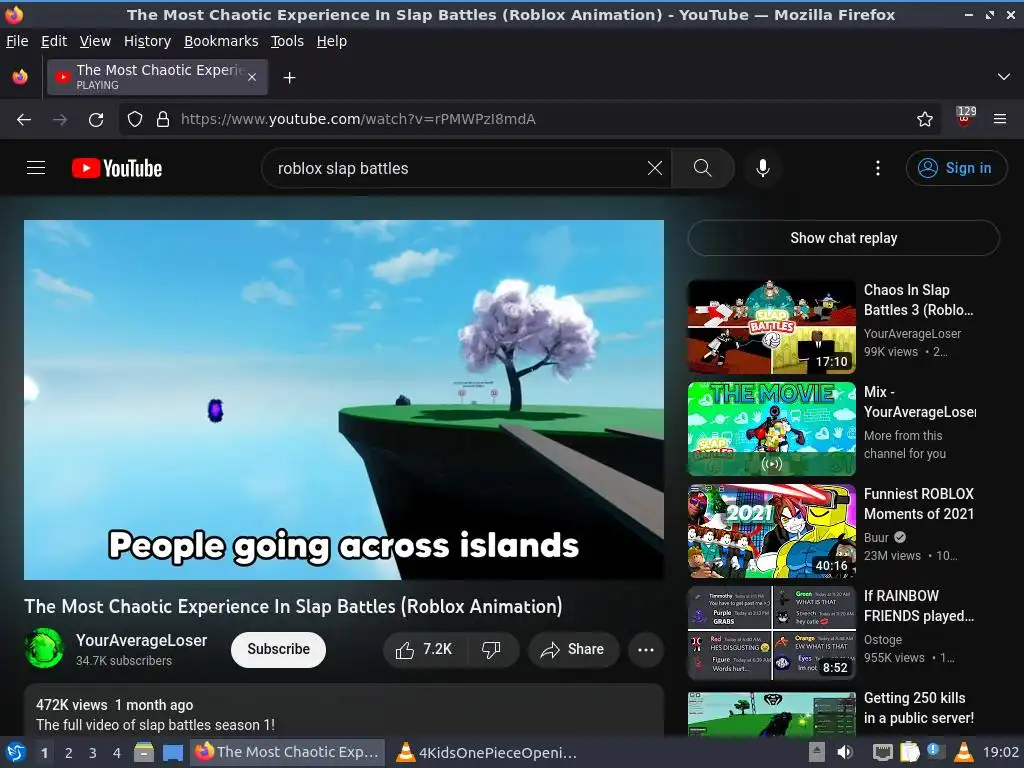Viewport: 1024px width, 768px height.
Task: Open the extension icon with 129 badge
Action: click(965, 118)
